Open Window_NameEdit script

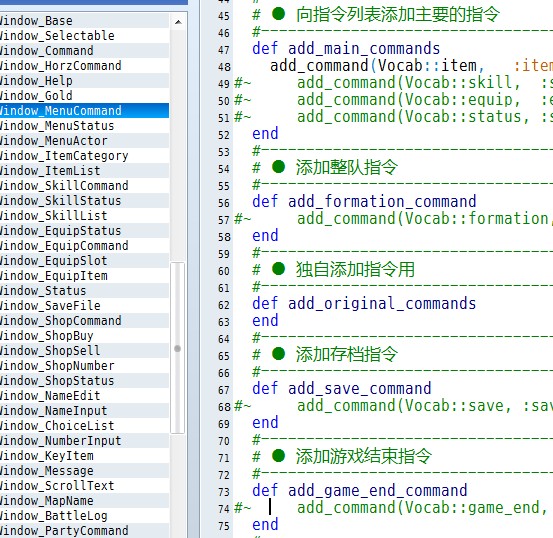point(84,395)
